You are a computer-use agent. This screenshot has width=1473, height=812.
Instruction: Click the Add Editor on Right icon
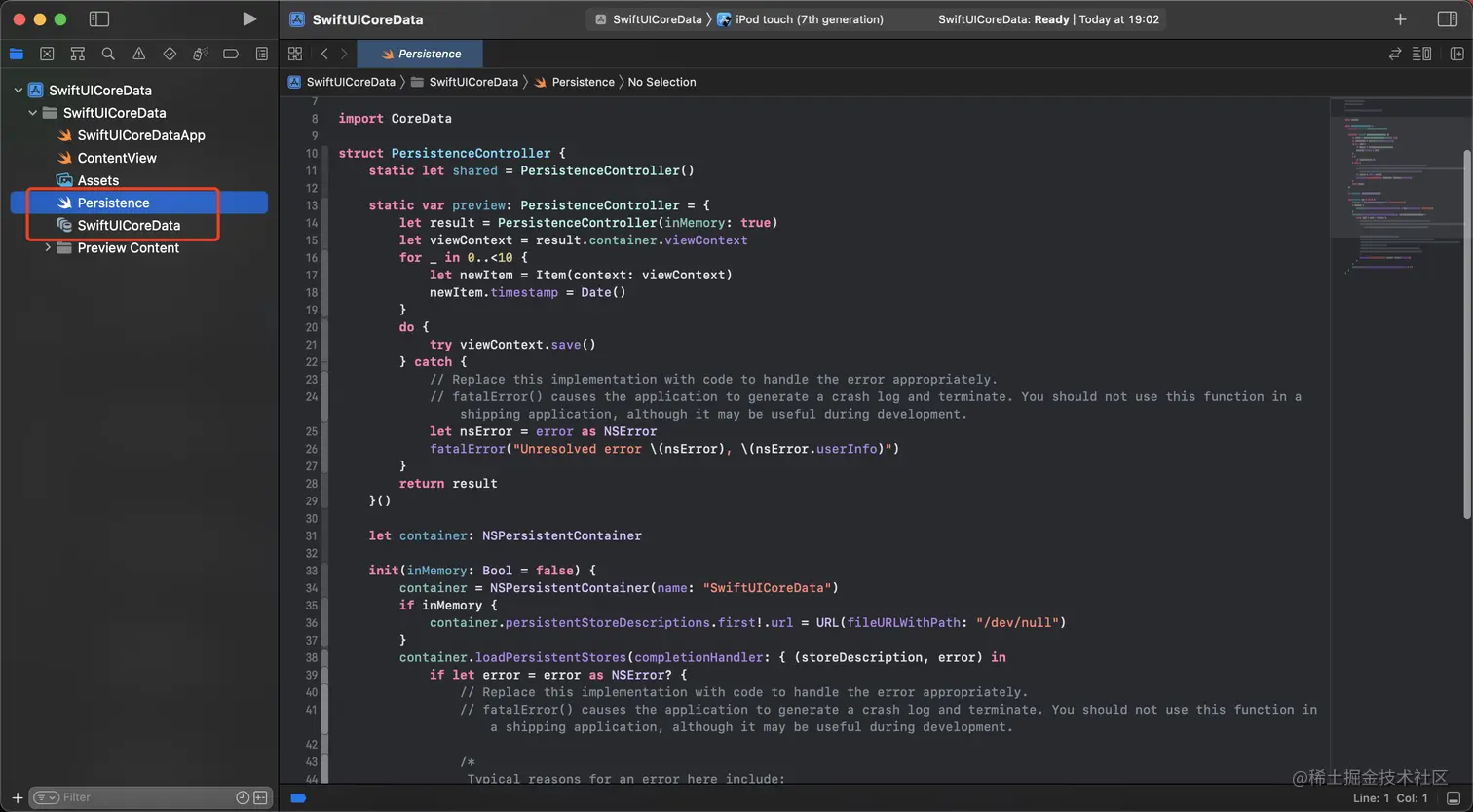(1456, 54)
